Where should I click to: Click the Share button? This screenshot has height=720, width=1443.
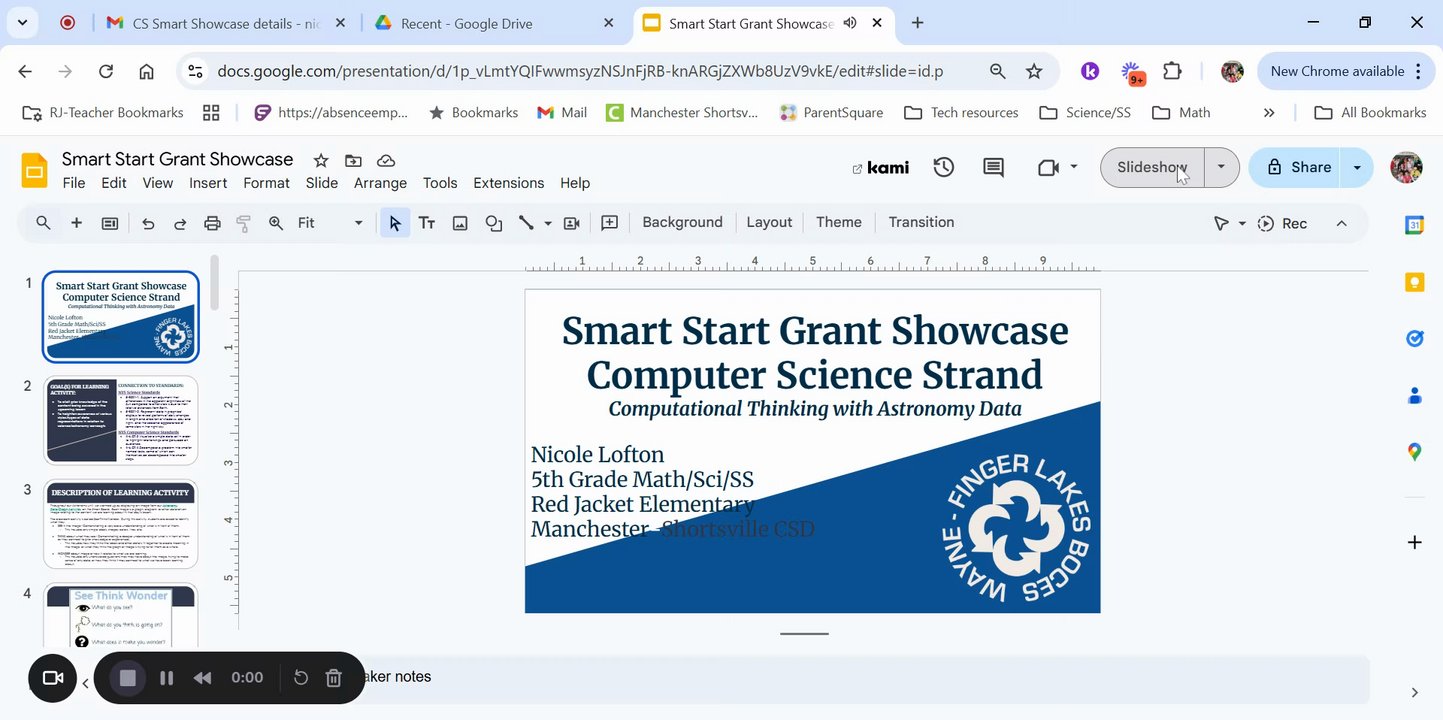(x=1298, y=167)
